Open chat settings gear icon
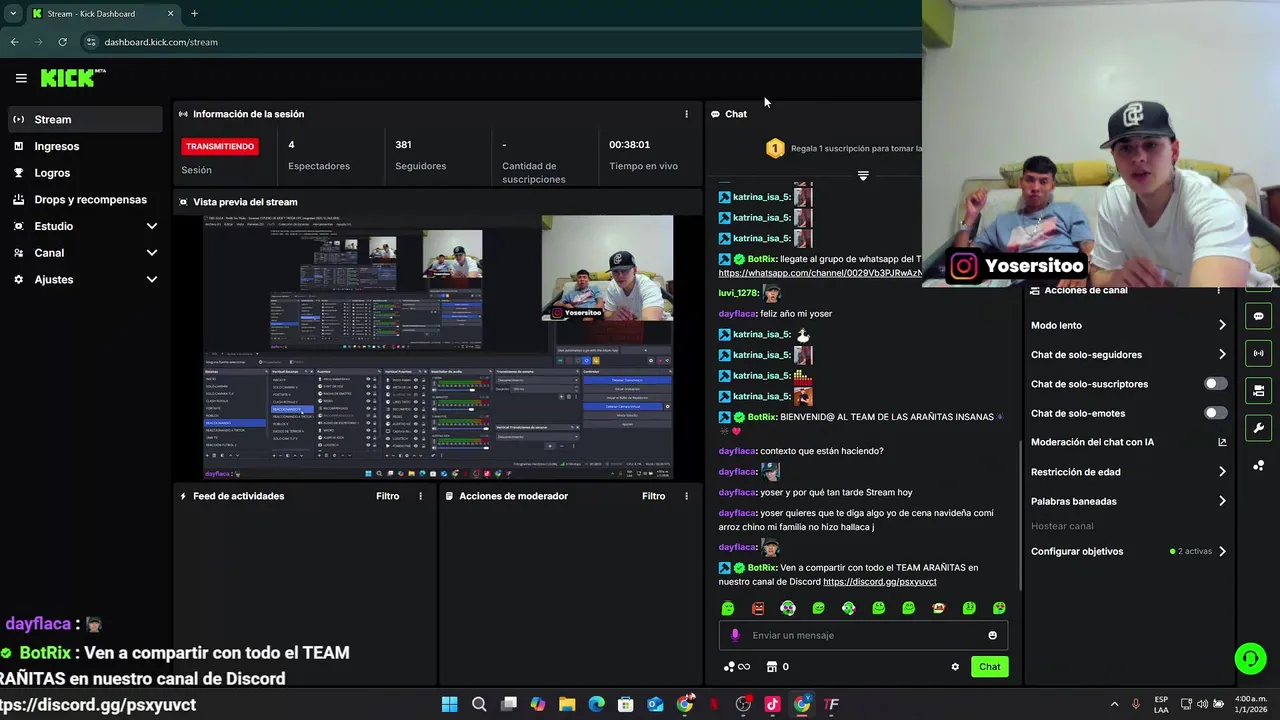The width and height of the screenshot is (1280, 720). click(x=955, y=667)
